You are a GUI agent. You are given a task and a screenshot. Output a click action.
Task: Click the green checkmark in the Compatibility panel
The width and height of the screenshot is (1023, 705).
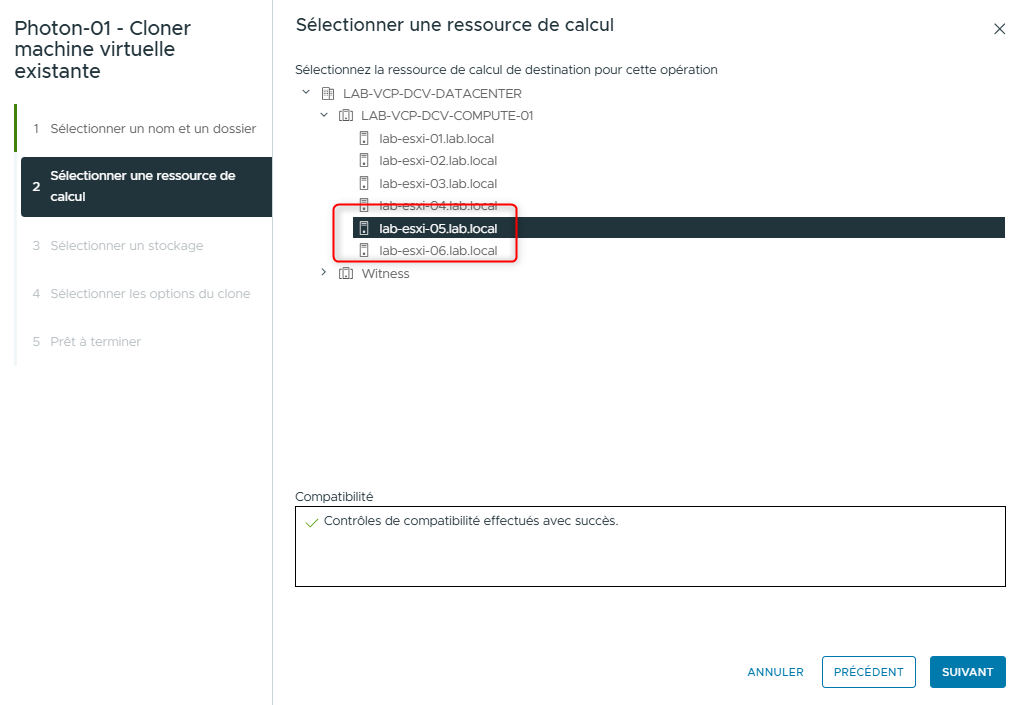(311, 521)
